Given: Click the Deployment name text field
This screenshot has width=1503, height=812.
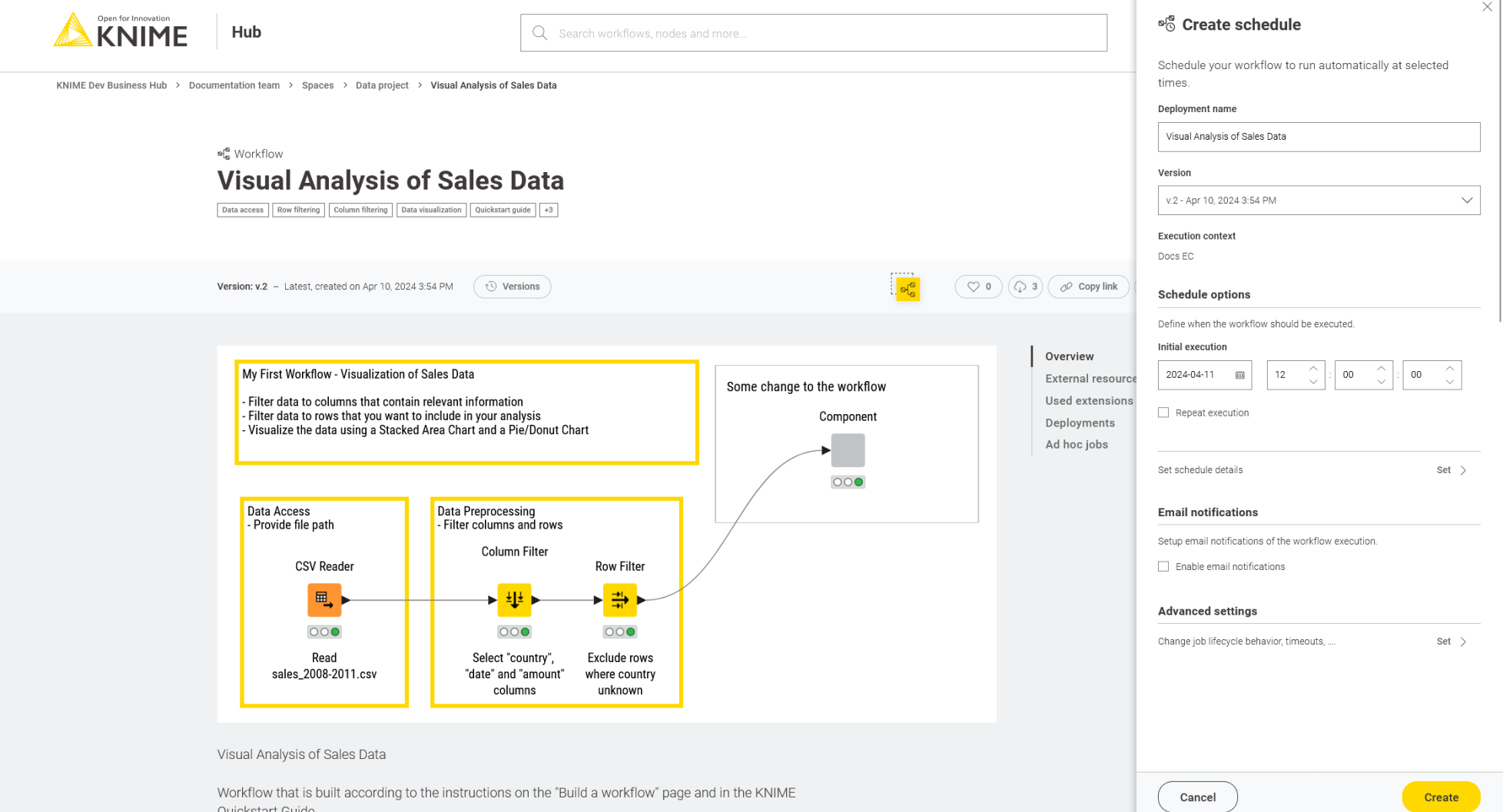Looking at the screenshot, I should coord(1319,137).
